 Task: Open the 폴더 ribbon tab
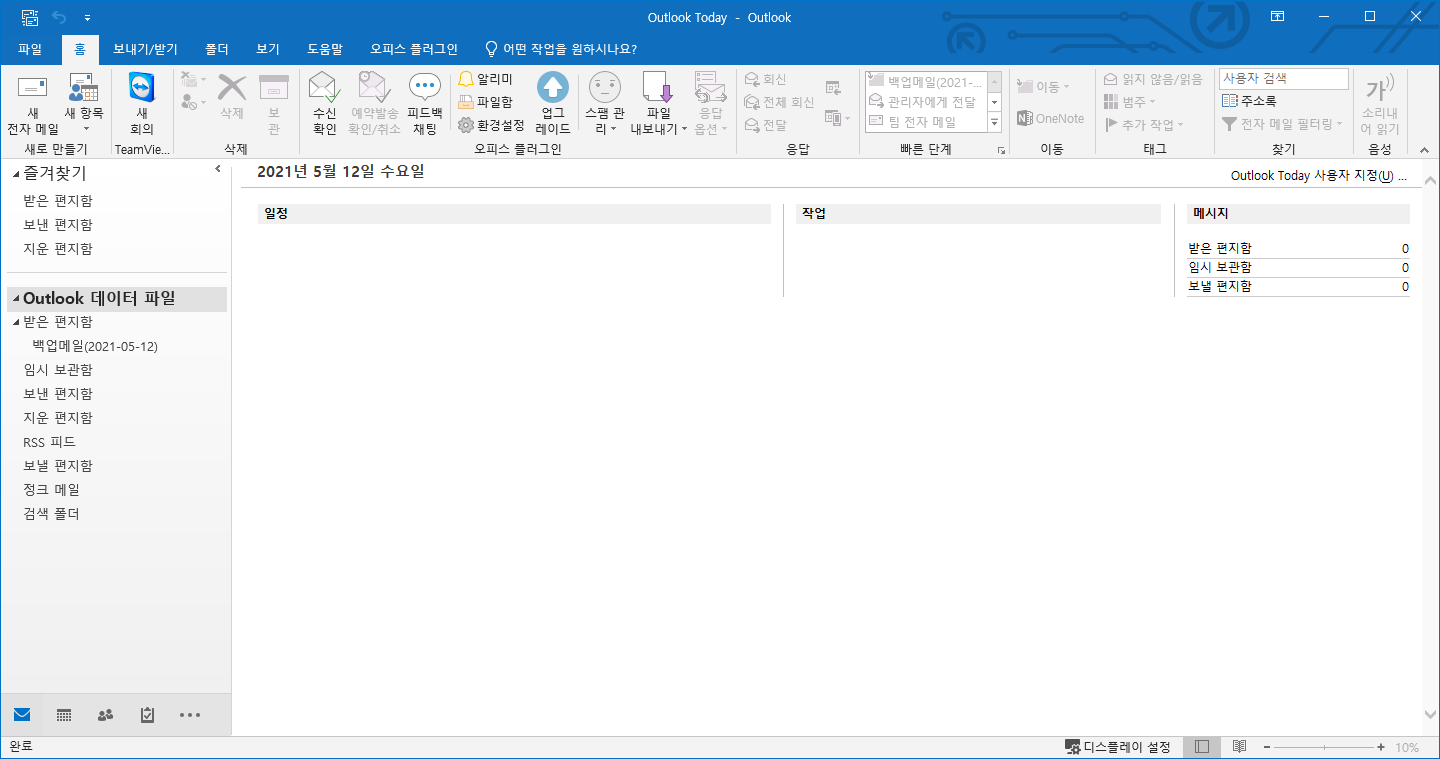point(217,48)
